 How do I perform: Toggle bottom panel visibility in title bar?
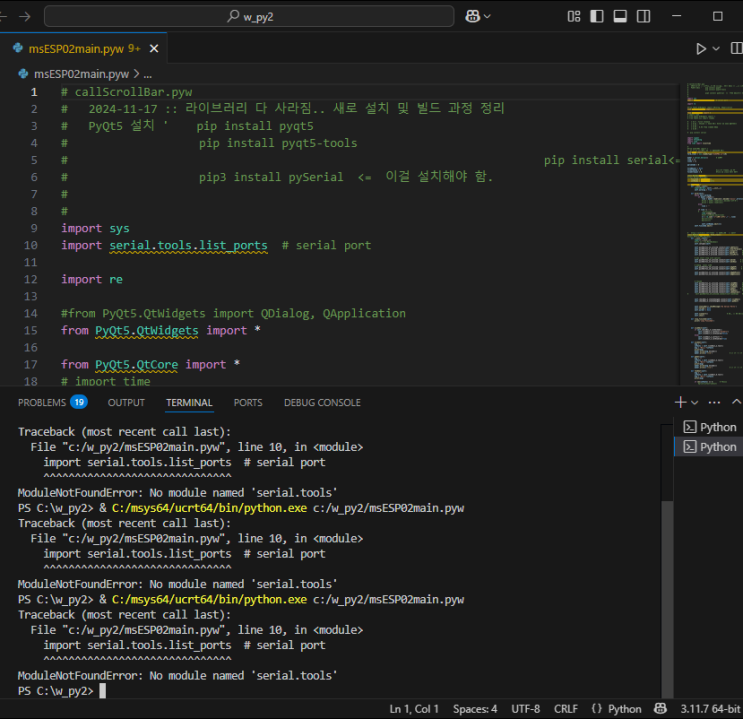tap(620, 16)
